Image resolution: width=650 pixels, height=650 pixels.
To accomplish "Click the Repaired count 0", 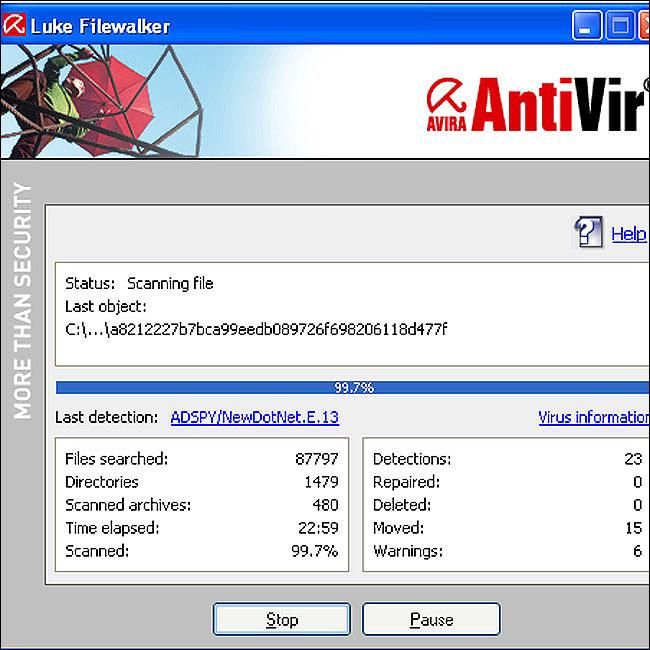I will [x=638, y=482].
